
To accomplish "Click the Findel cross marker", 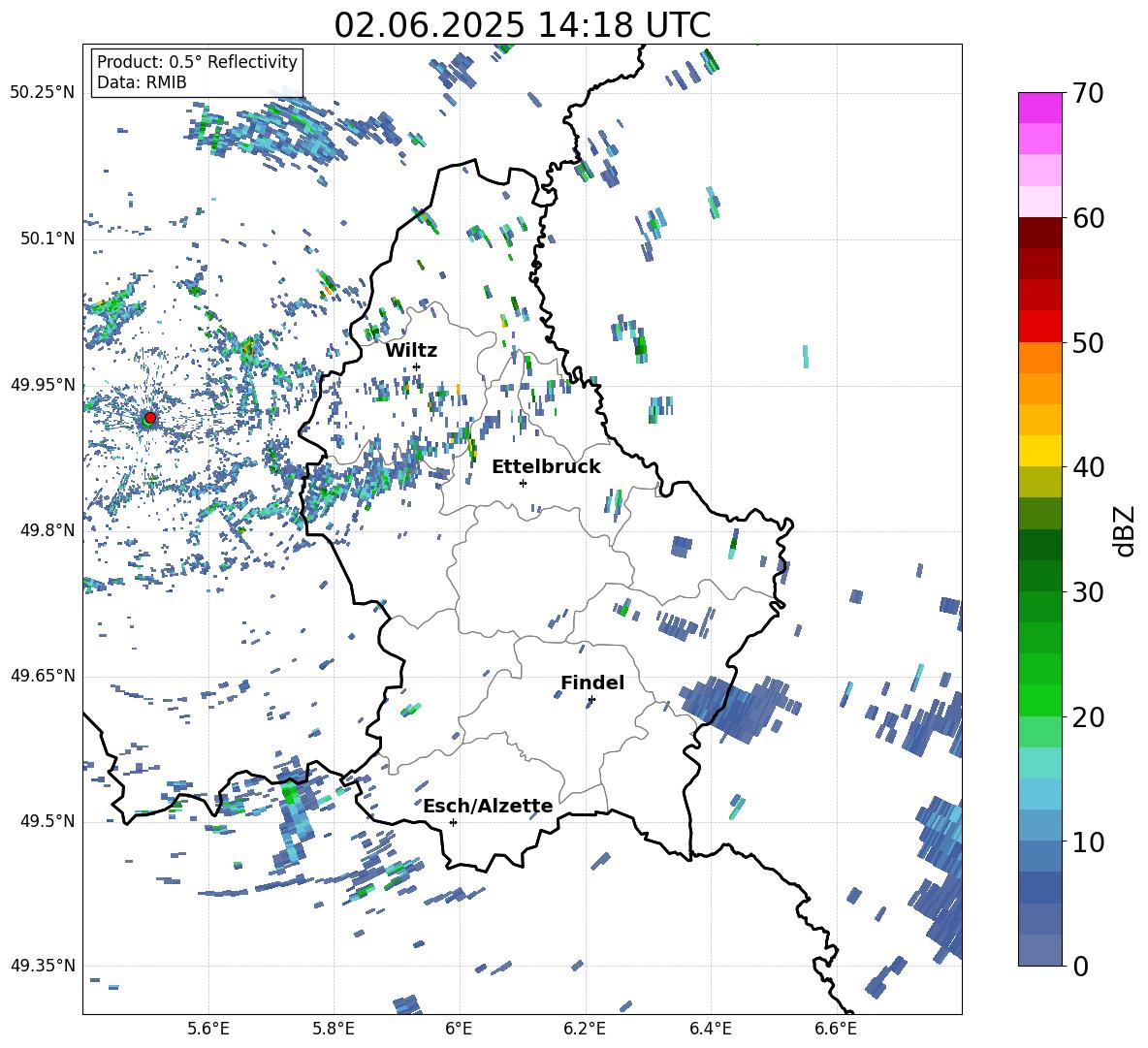I will pyautogui.click(x=591, y=700).
